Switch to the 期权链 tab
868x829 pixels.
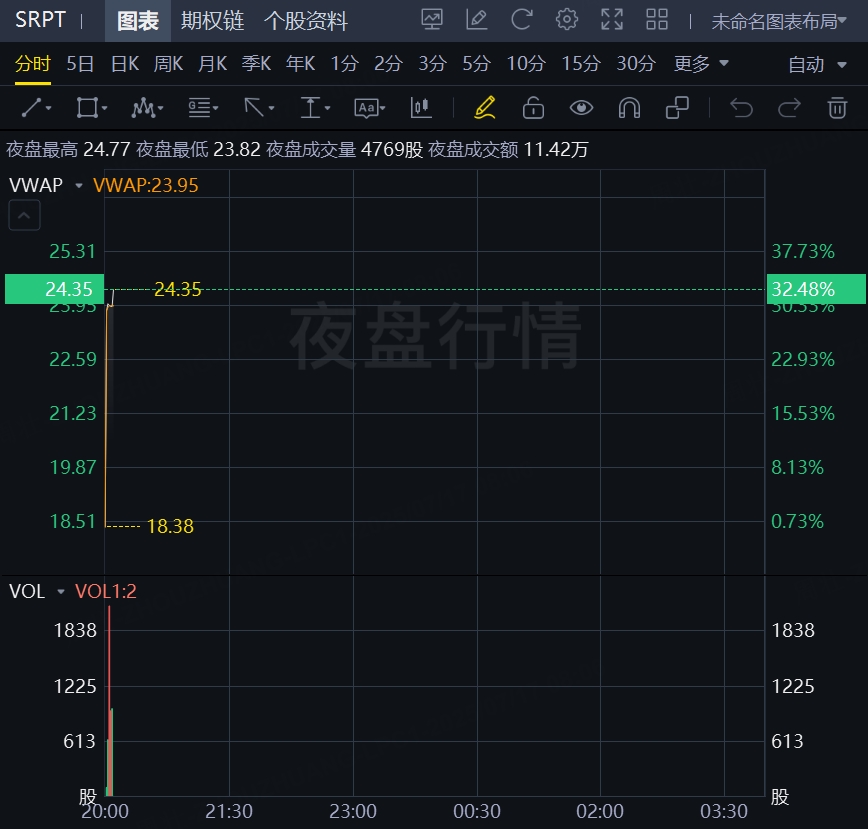click(212, 20)
